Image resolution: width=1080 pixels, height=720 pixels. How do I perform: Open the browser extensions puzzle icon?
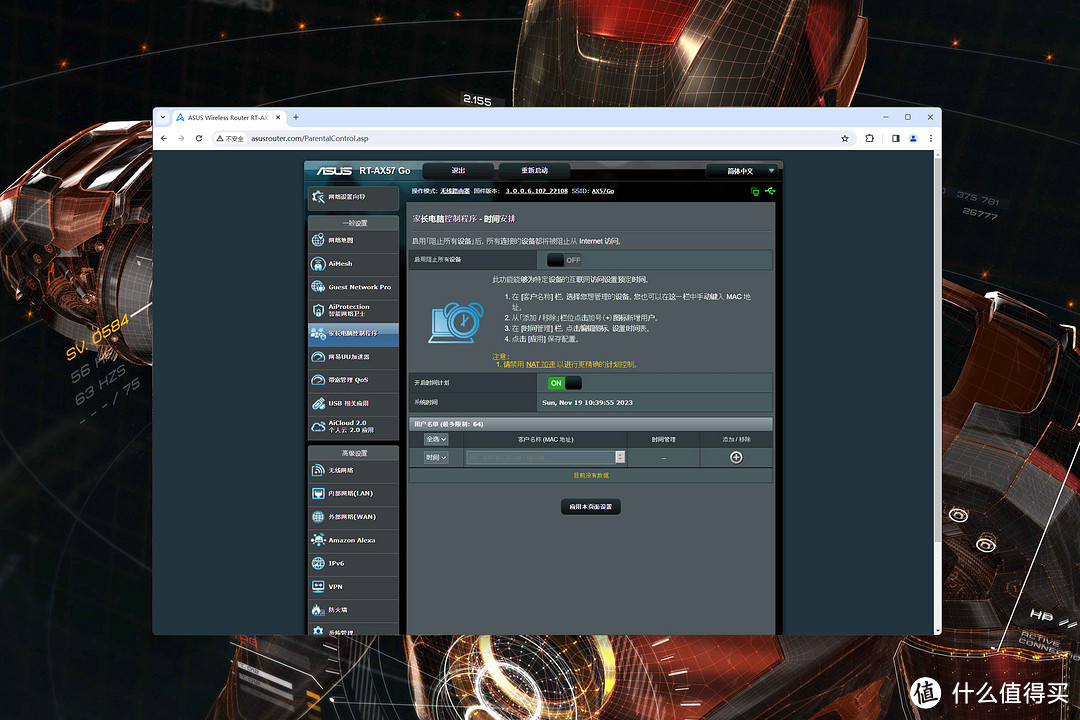tap(870, 138)
